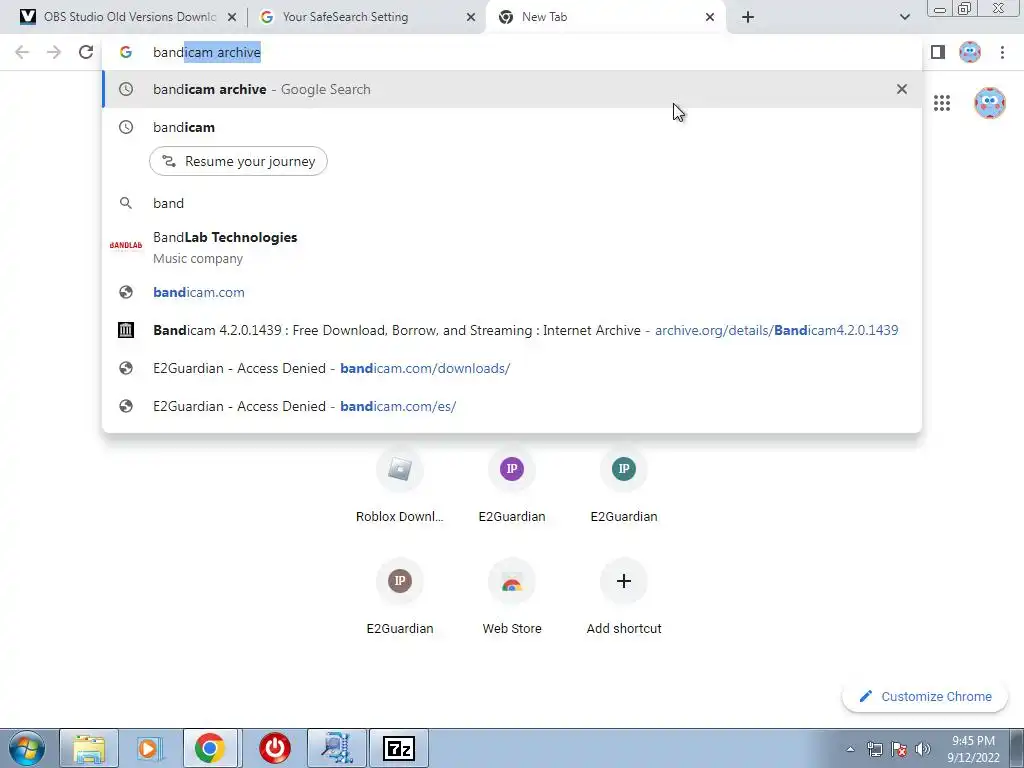Click the Customize Chrome button
Screen dimensions: 1024x768
coord(925,697)
